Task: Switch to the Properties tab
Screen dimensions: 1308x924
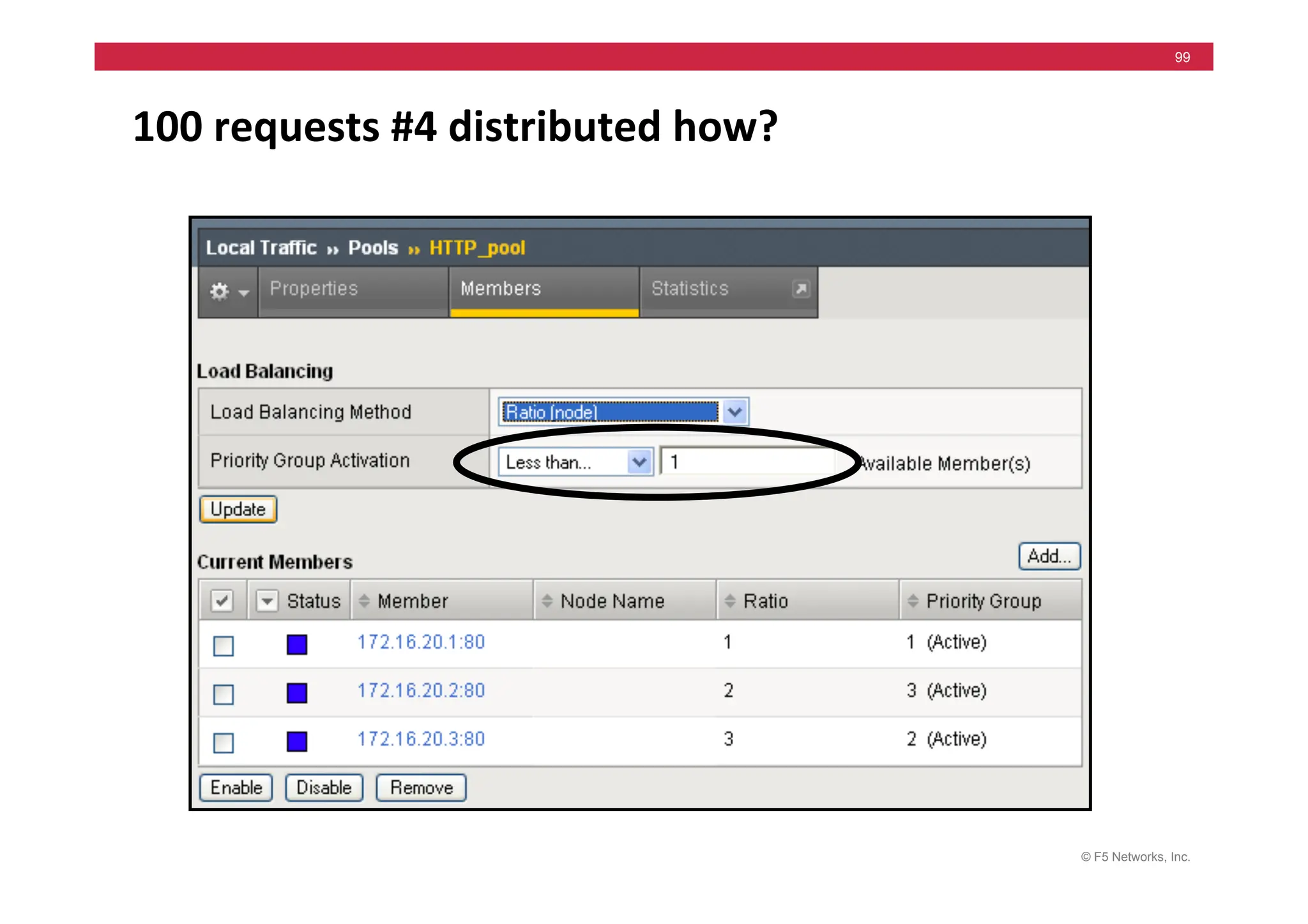Action: 353,292
